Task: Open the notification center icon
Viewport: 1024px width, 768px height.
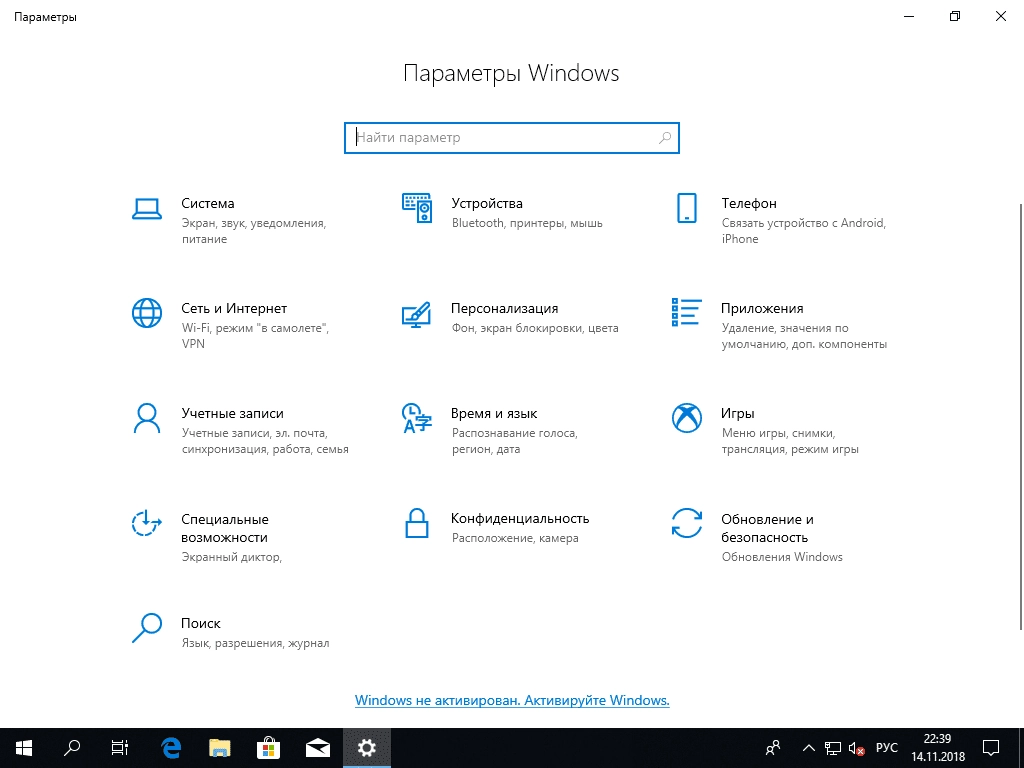Action: point(991,748)
